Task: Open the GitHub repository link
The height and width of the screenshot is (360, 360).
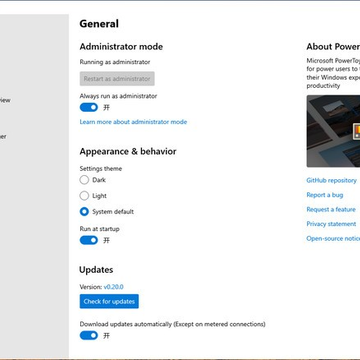Action: click(331, 180)
